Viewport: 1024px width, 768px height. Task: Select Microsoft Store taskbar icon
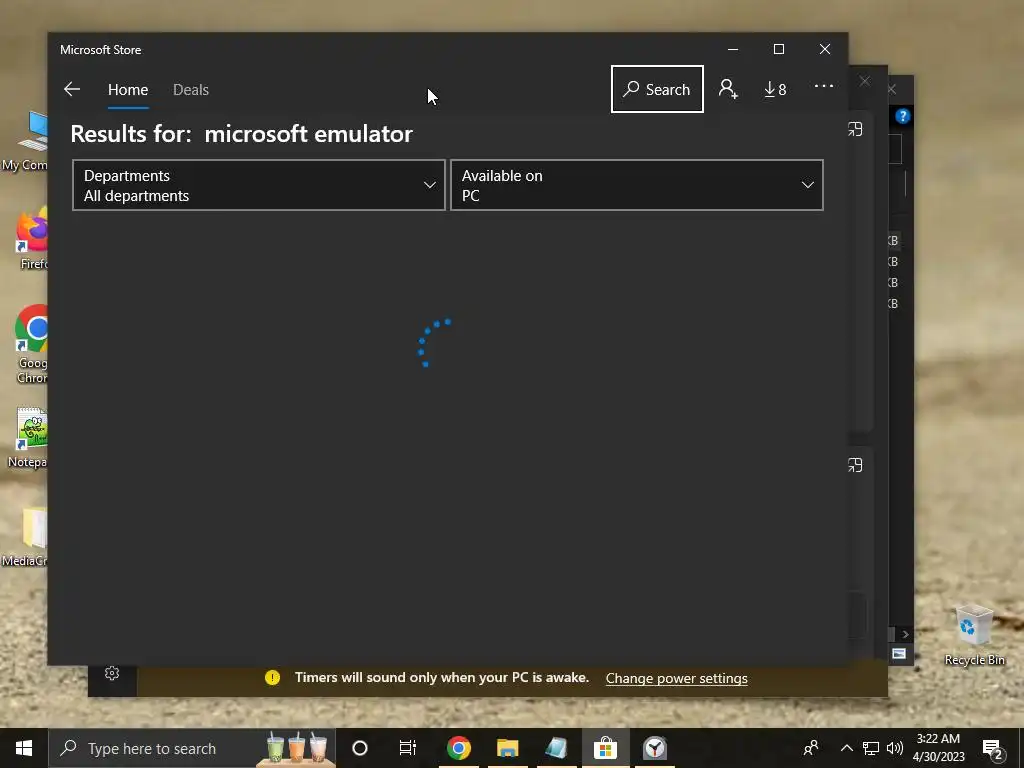605,748
